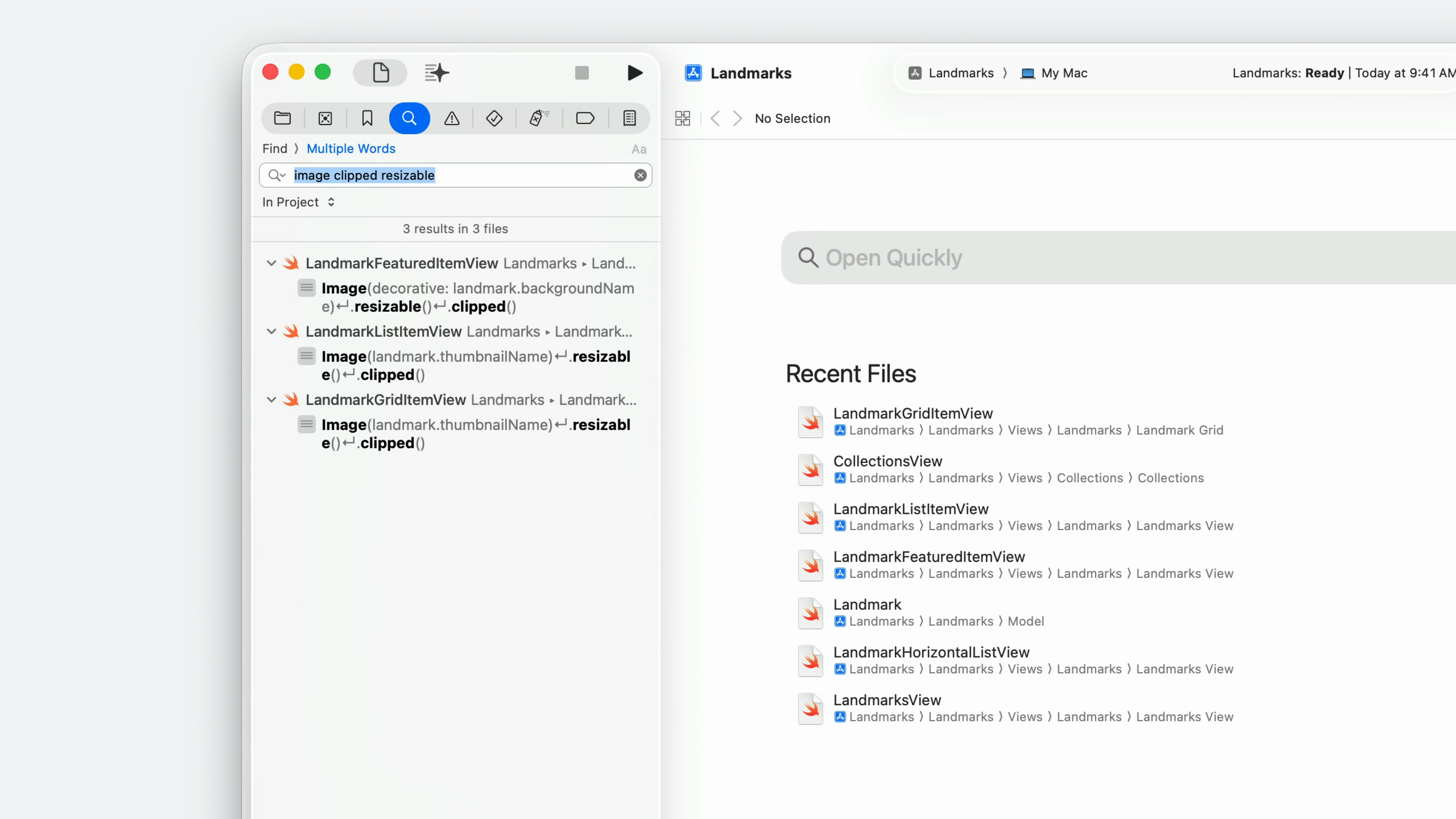Show the Report navigator icon

point(629,118)
